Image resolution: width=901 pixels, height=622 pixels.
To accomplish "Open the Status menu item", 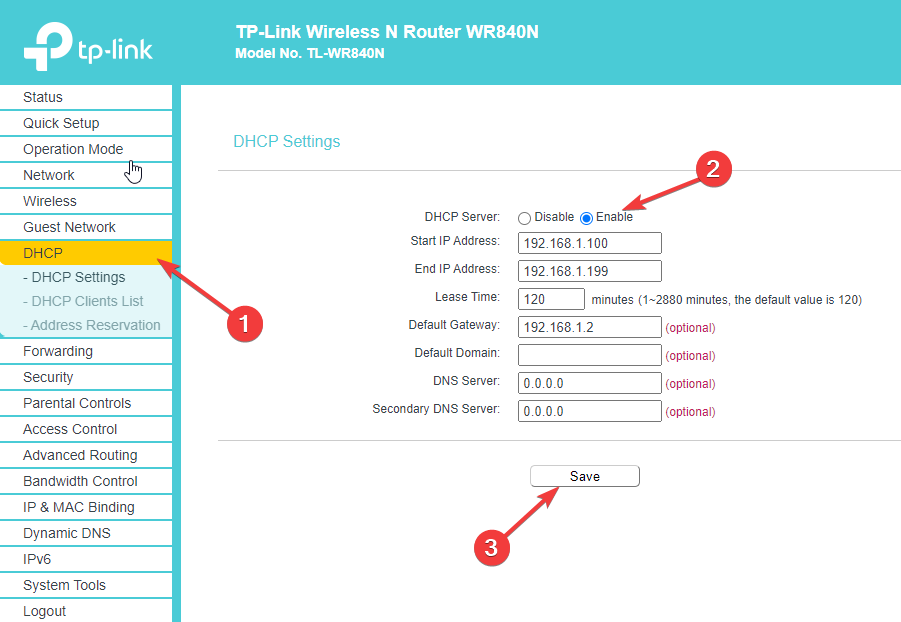I will click(x=86, y=97).
